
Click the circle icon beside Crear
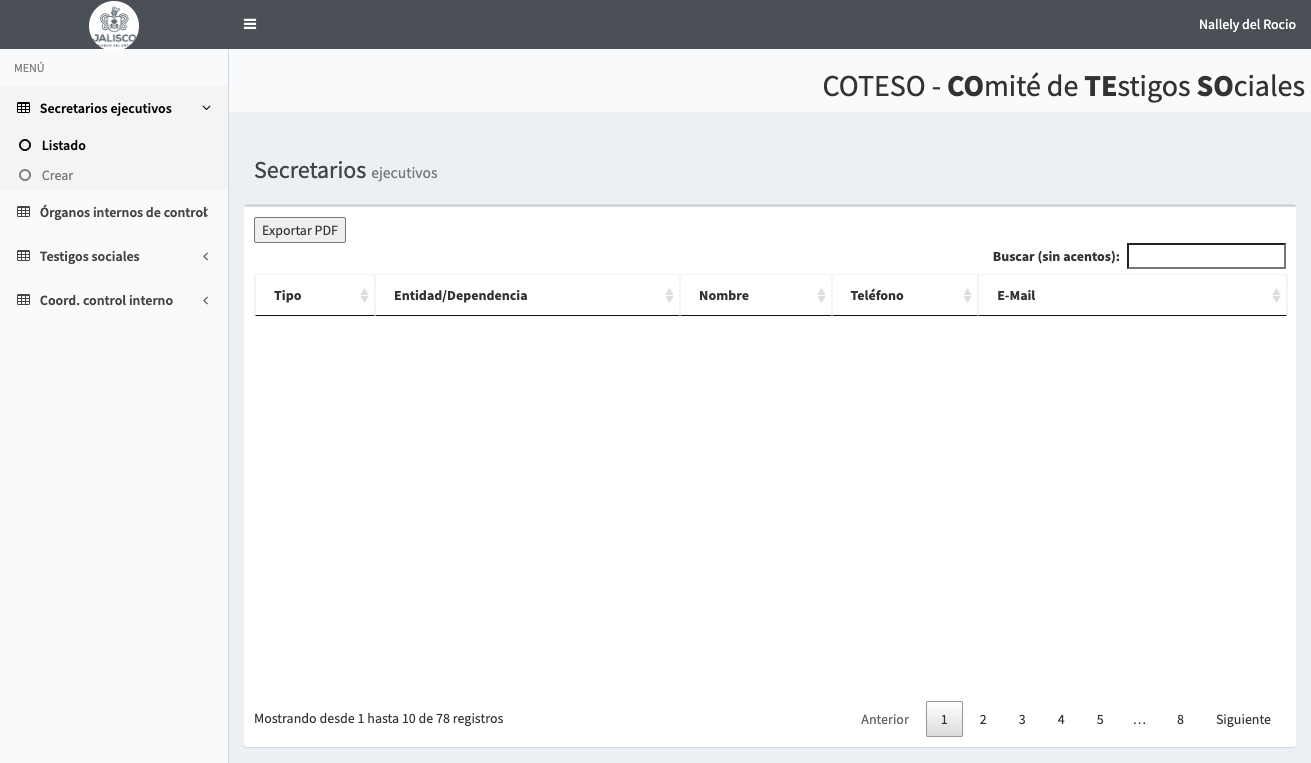click(x=26, y=175)
